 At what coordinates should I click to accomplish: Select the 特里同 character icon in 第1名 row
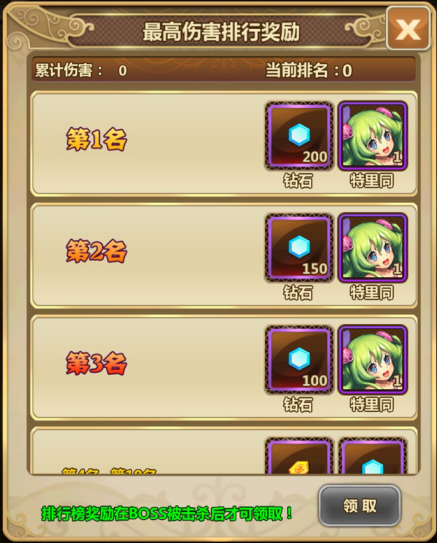(373, 136)
